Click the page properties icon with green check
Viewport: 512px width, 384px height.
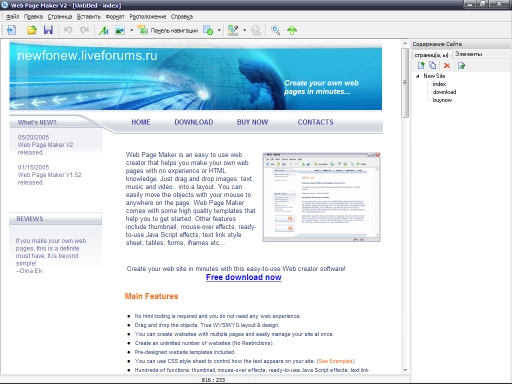coord(461,65)
